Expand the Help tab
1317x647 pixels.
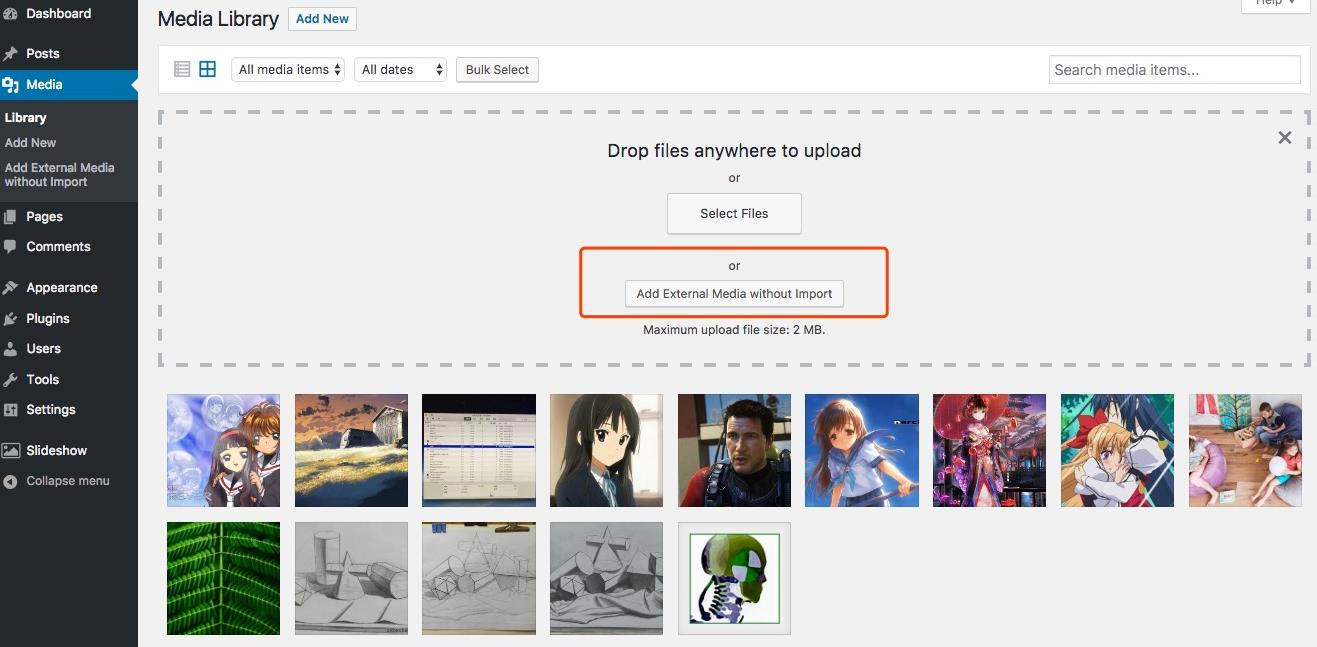1275,4
